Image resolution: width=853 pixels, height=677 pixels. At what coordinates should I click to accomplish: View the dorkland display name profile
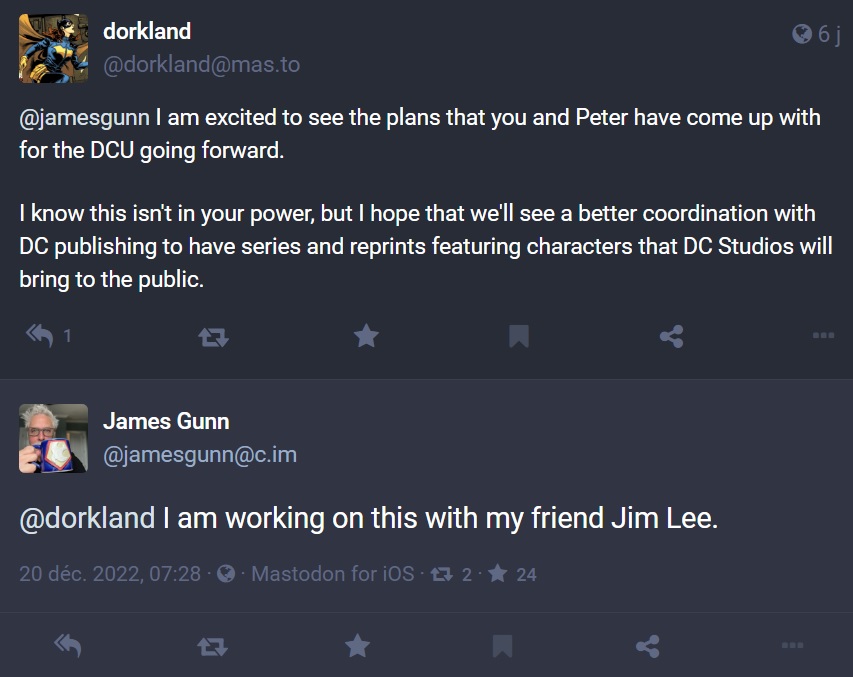pos(147,31)
